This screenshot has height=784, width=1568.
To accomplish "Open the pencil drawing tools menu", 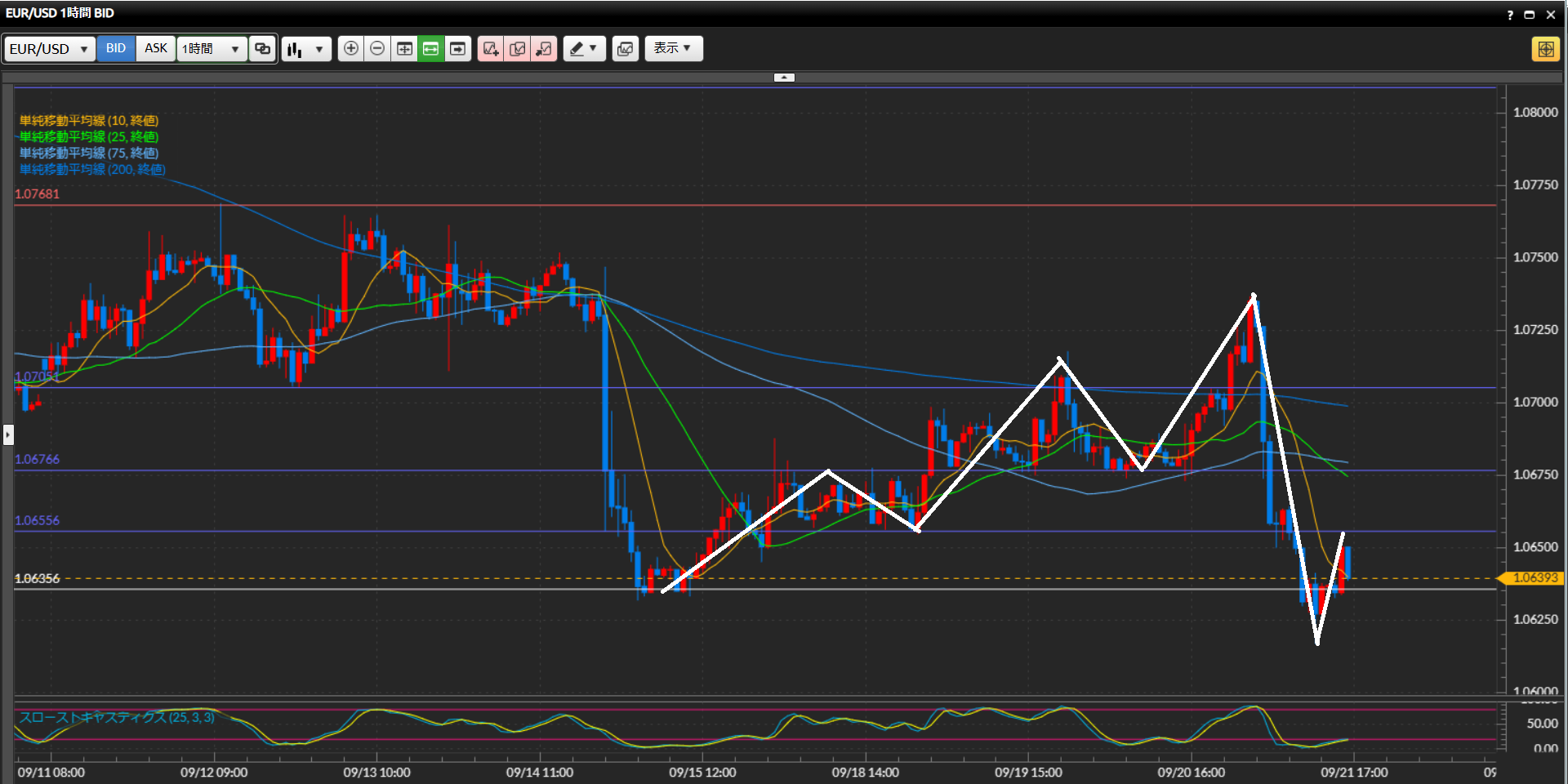I will [584, 49].
